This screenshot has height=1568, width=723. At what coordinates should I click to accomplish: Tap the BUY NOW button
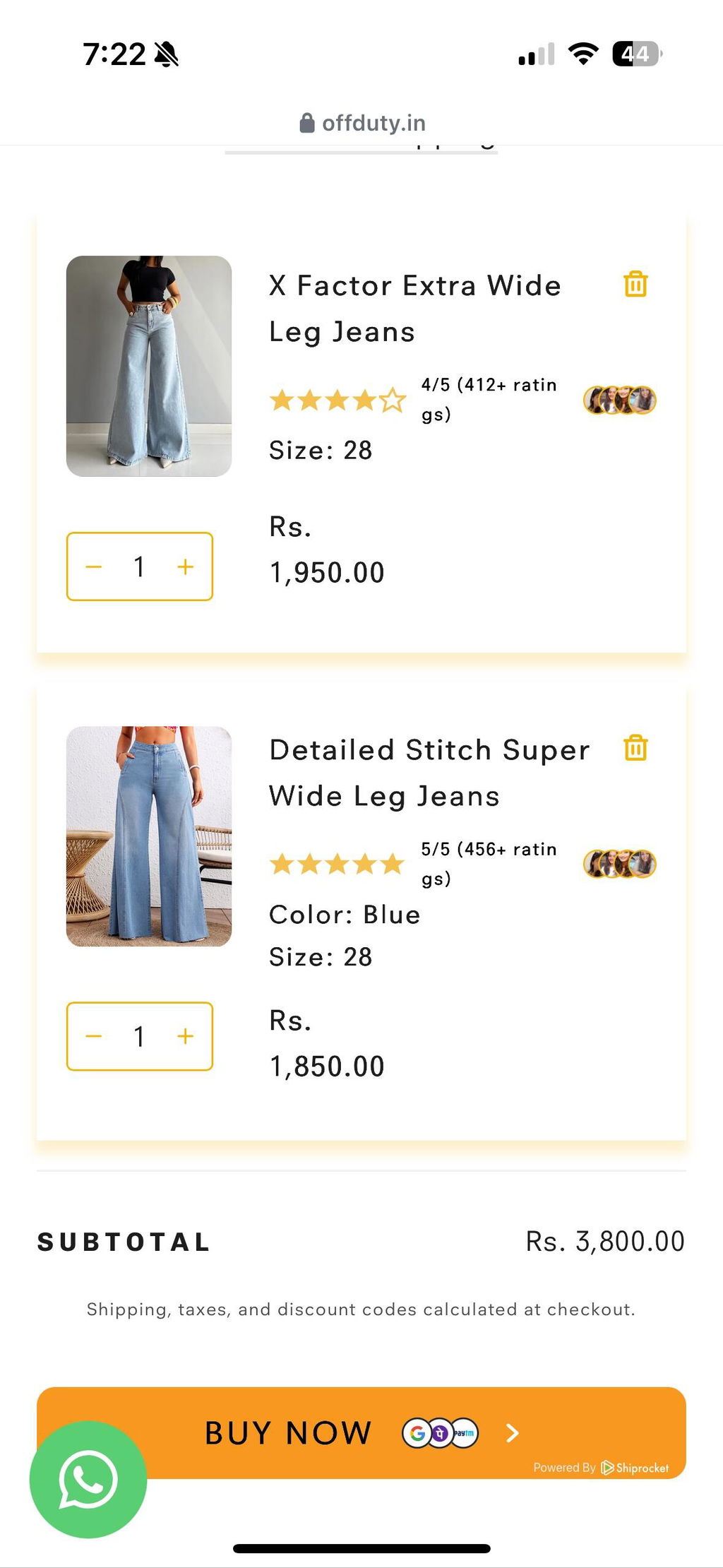(361, 1432)
